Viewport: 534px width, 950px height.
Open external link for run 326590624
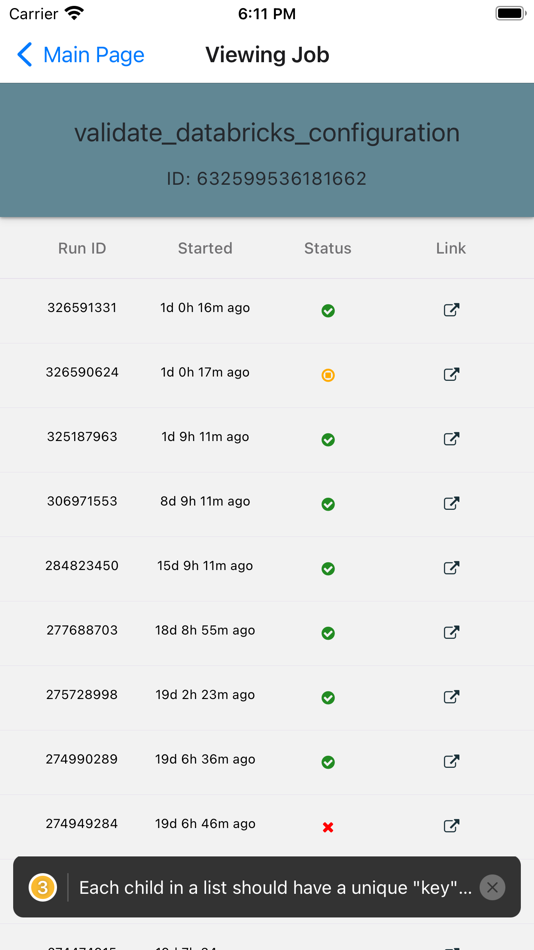click(x=451, y=374)
